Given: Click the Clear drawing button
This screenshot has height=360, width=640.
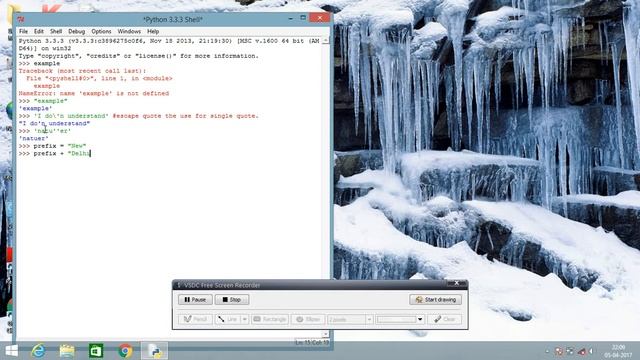Looking at the screenshot, I should click(x=444, y=319).
